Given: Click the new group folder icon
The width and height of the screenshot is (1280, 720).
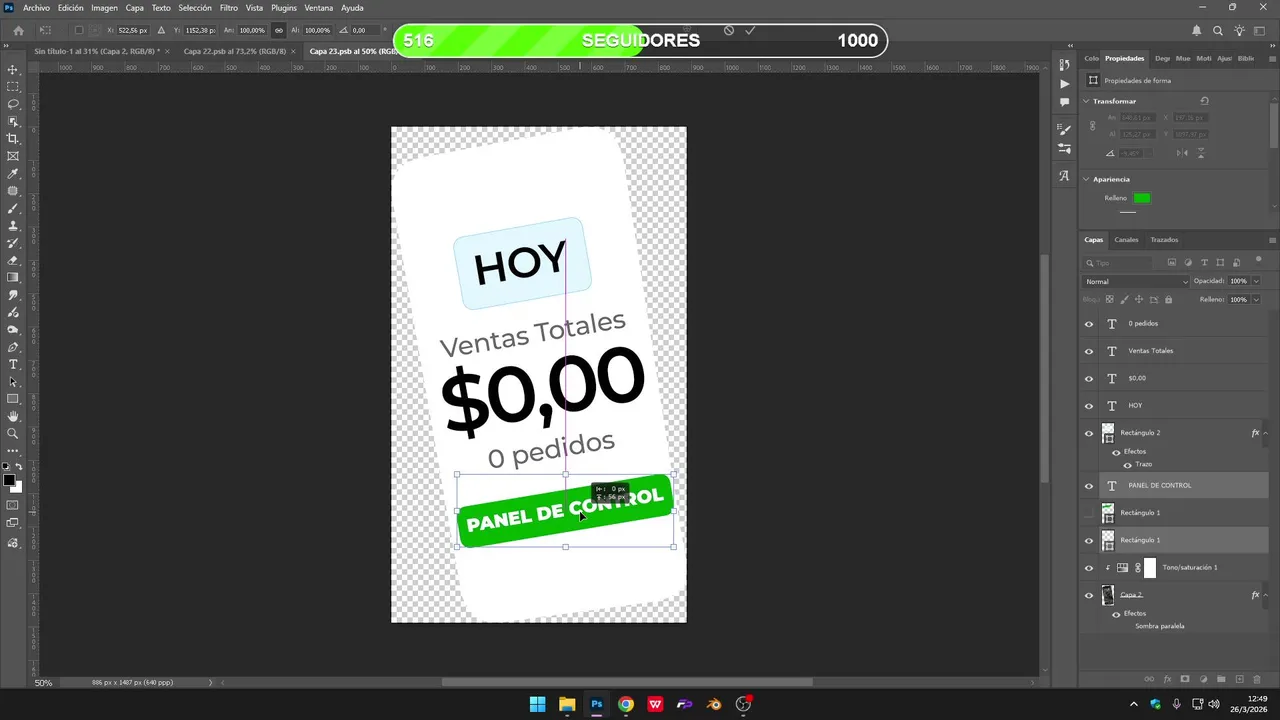Looking at the screenshot, I should [1221, 679].
